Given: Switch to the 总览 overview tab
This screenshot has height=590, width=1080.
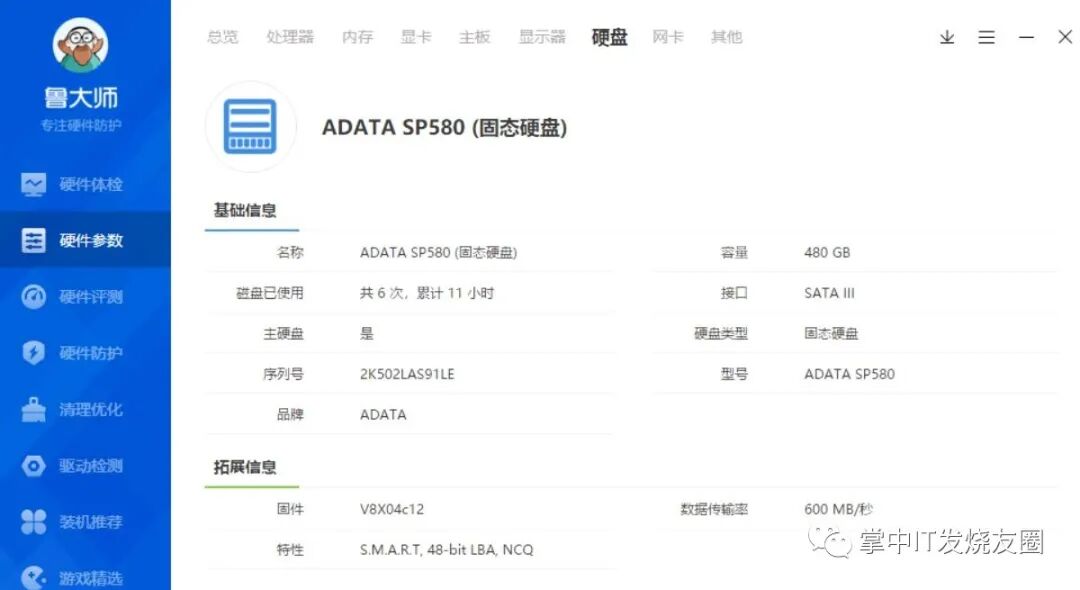Looking at the screenshot, I should [222, 37].
